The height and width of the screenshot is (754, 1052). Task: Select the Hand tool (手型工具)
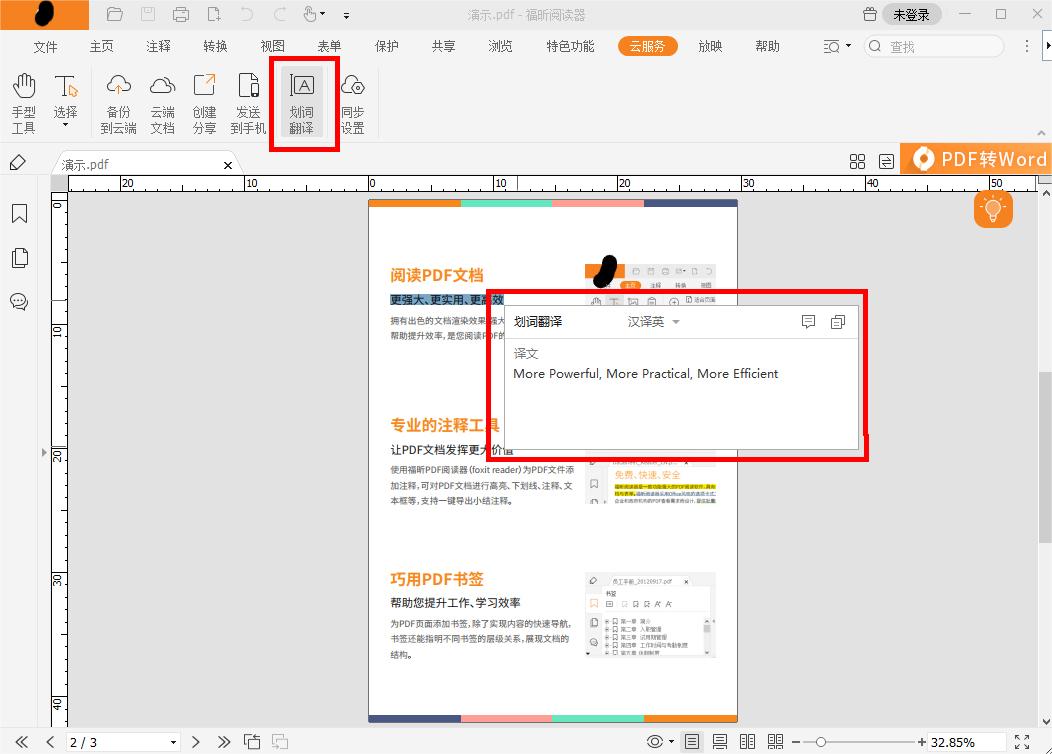[x=23, y=100]
